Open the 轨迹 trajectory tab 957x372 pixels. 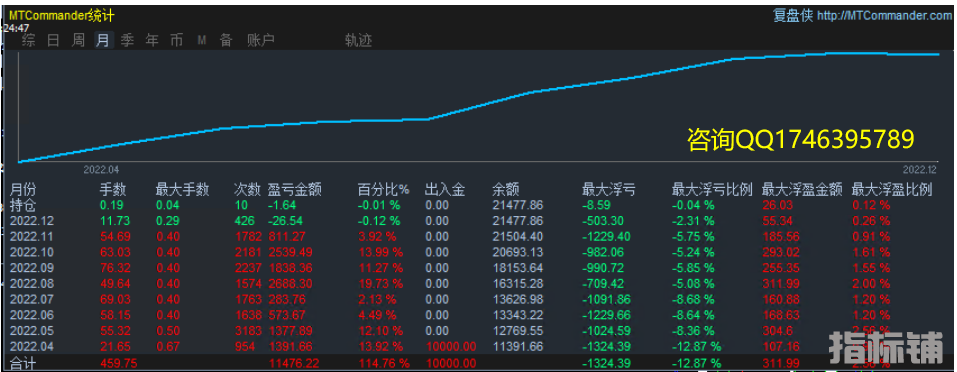(x=358, y=41)
